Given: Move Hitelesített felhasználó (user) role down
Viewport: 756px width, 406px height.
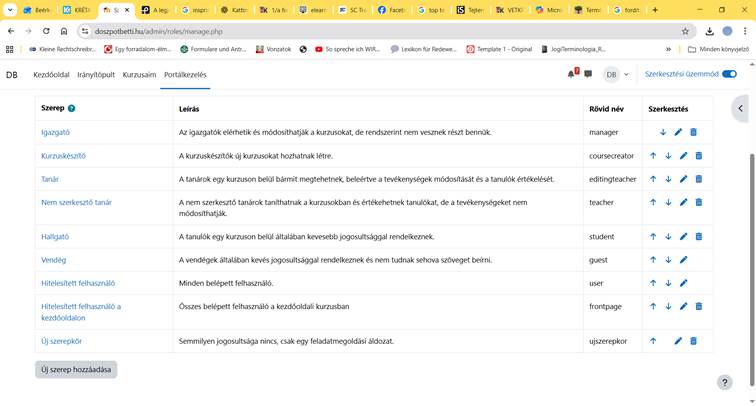Looking at the screenshot, I should 668,283.
